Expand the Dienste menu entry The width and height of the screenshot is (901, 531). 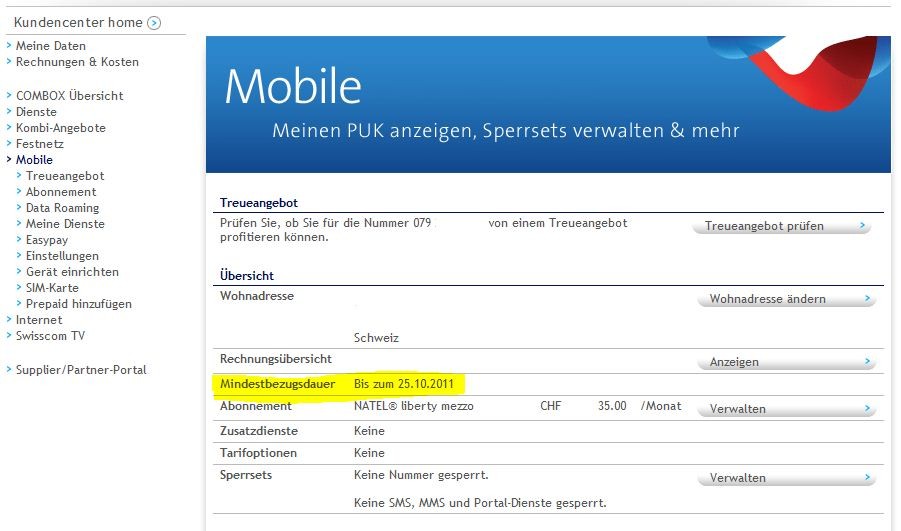pos(36,112)
